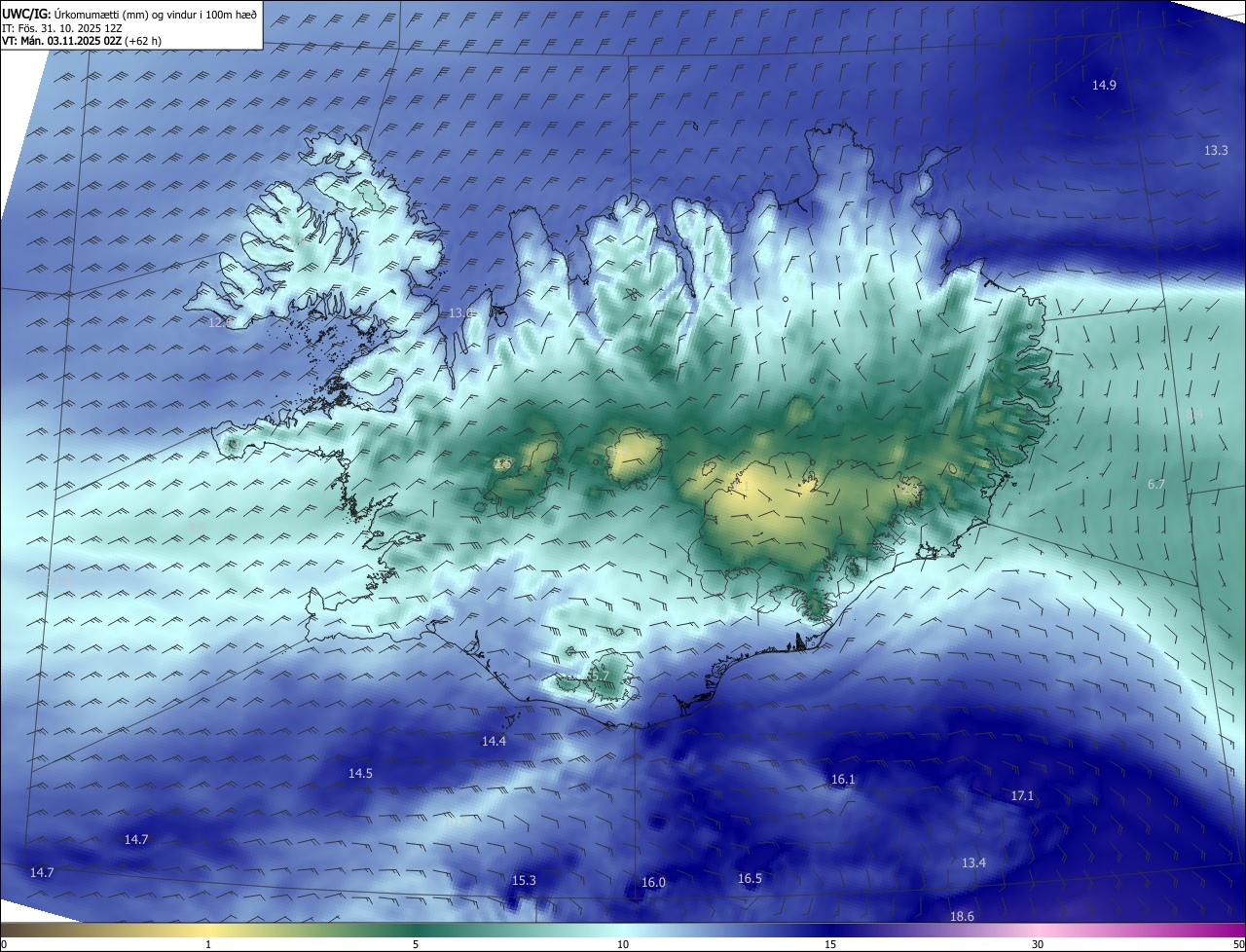
Task: Click the '1' tick label on the colour scale
Action: (208, 944)
